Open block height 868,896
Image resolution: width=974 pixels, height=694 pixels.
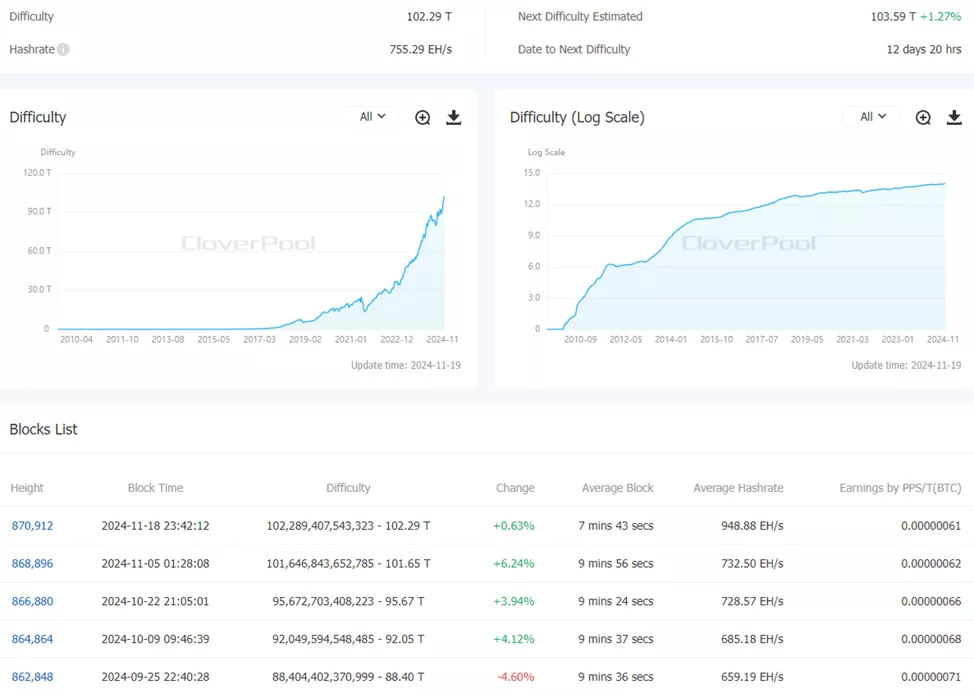tap(32, 564)
